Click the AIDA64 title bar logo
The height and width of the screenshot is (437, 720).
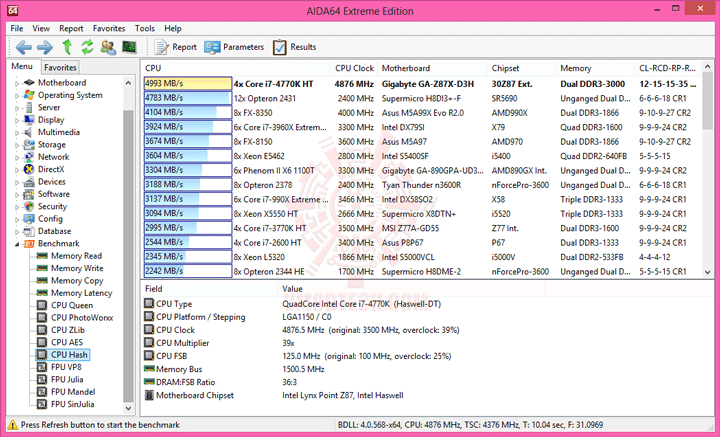point(13,10)
